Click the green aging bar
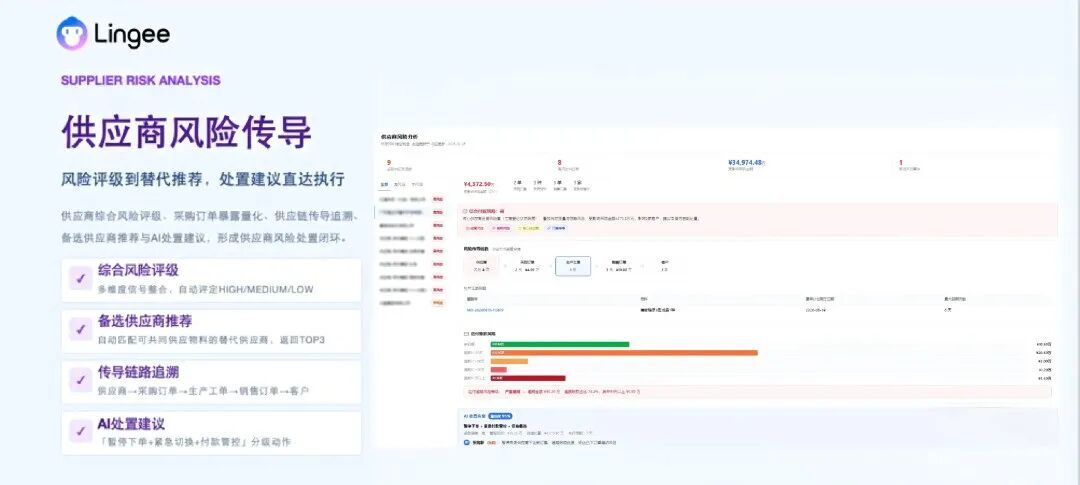1080x485 pixels. point(560,344)
